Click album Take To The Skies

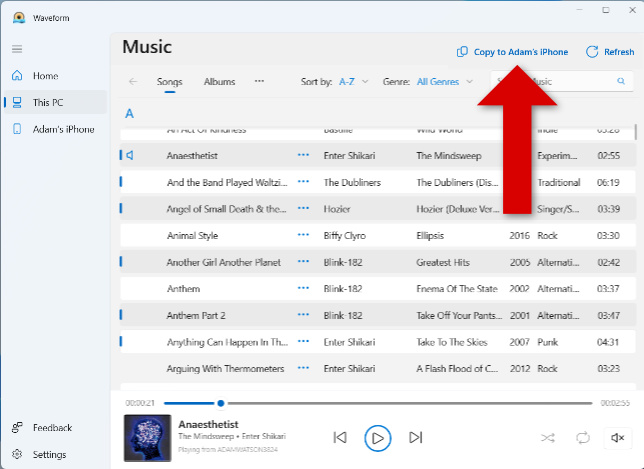click(x=452, y=342)
